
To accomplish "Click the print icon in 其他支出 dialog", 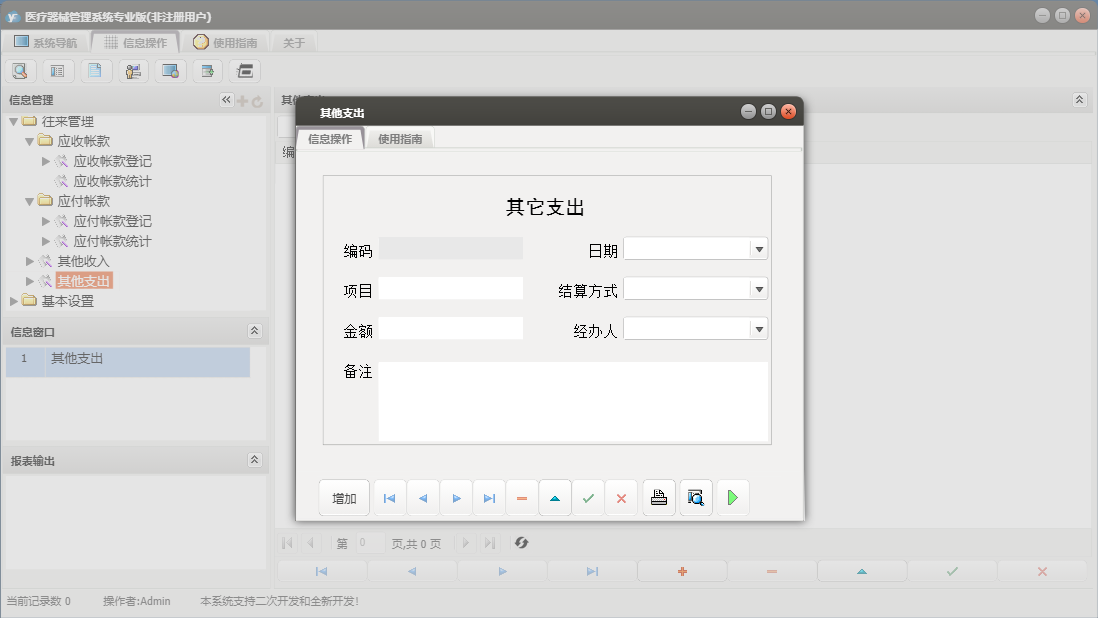I will 658,497.
